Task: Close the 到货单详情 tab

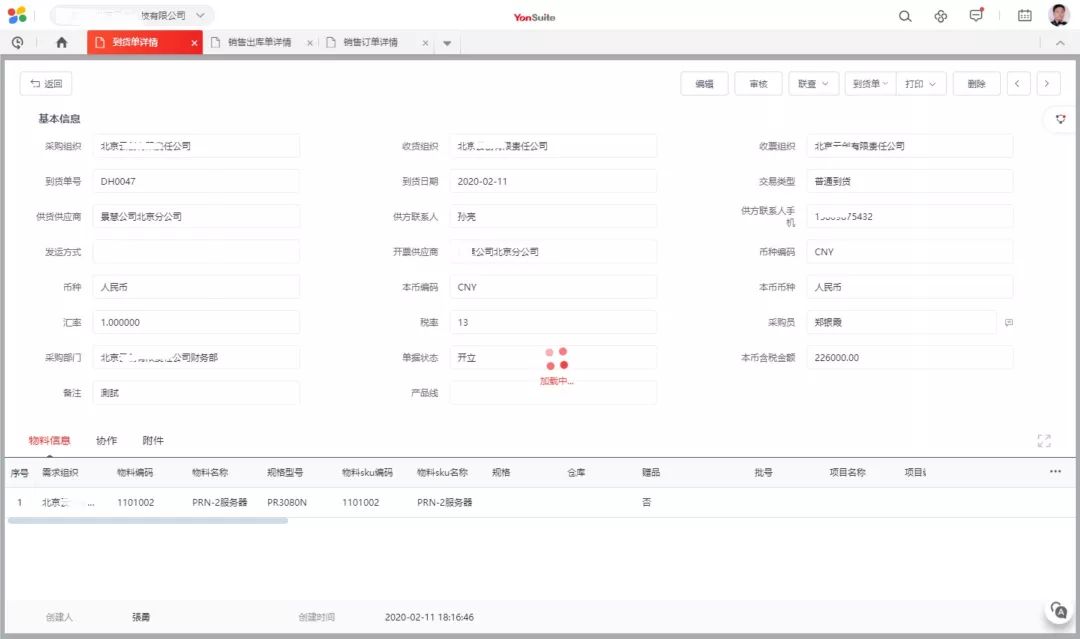Action: point(194,43)
